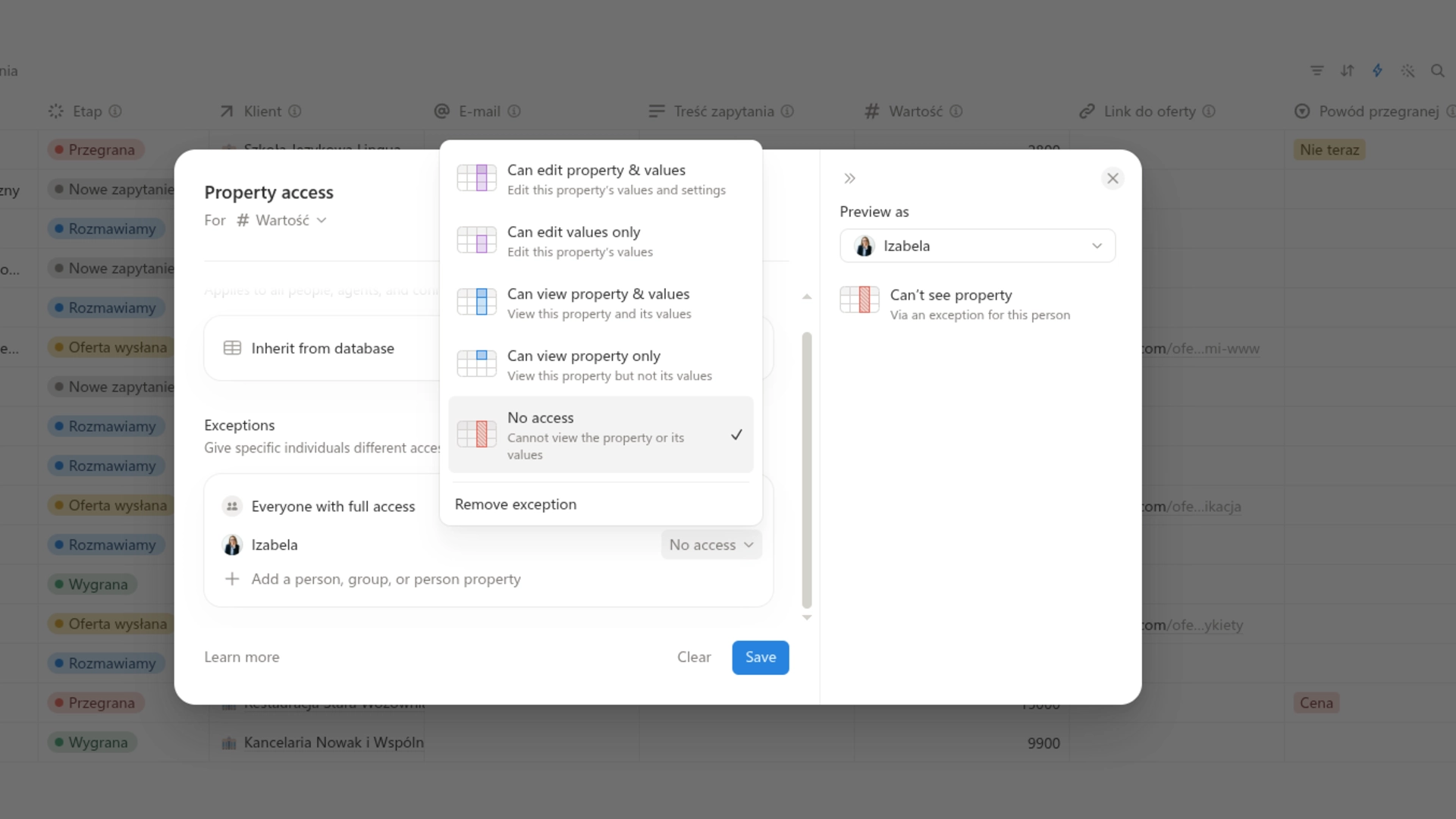1456x819 pixels.
Task: Select Can edit property & values
Action: (x=601, y=179)
